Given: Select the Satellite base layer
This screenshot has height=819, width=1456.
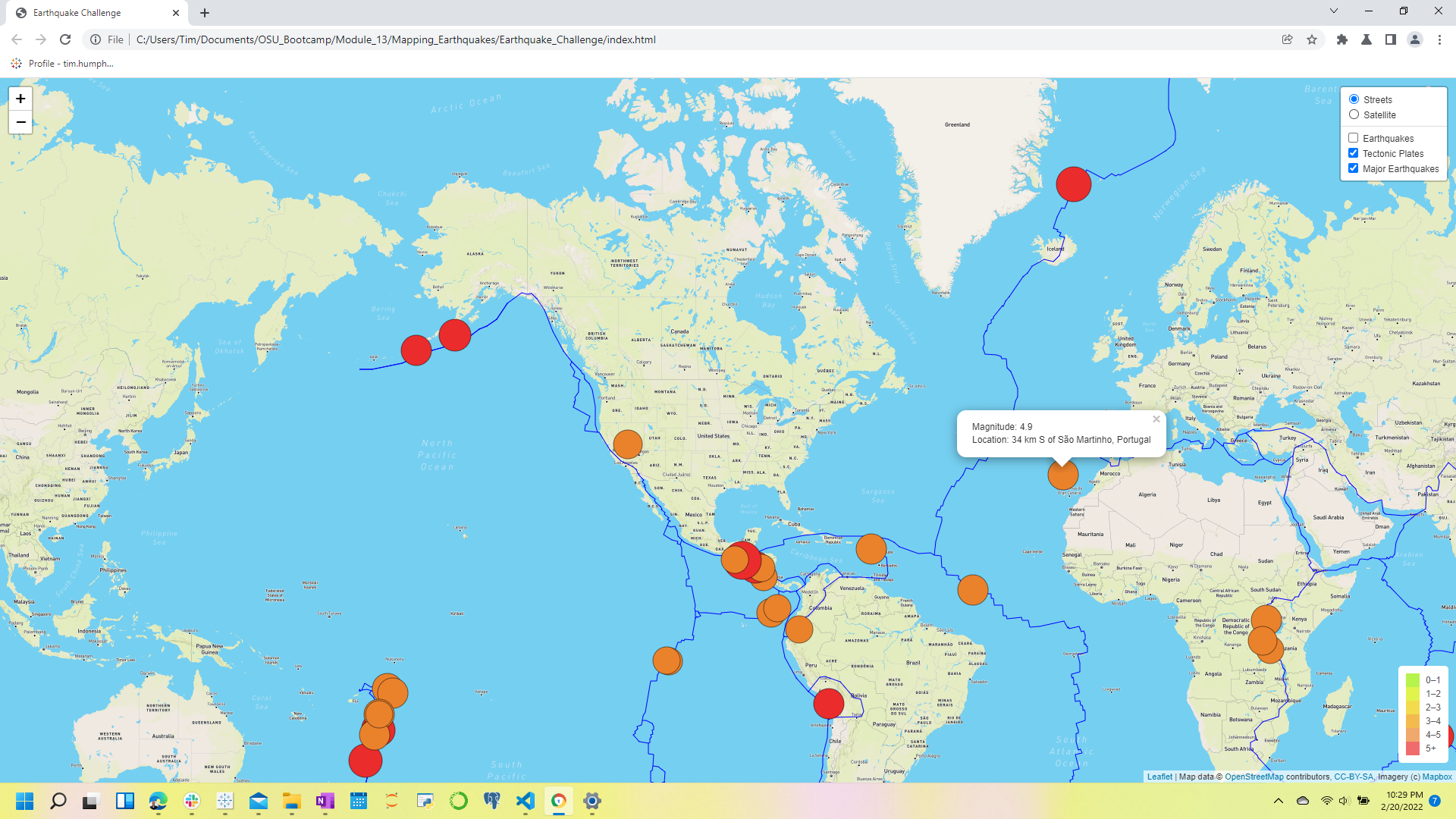Looking at the screenshot, I should (x=1354, y=115).
